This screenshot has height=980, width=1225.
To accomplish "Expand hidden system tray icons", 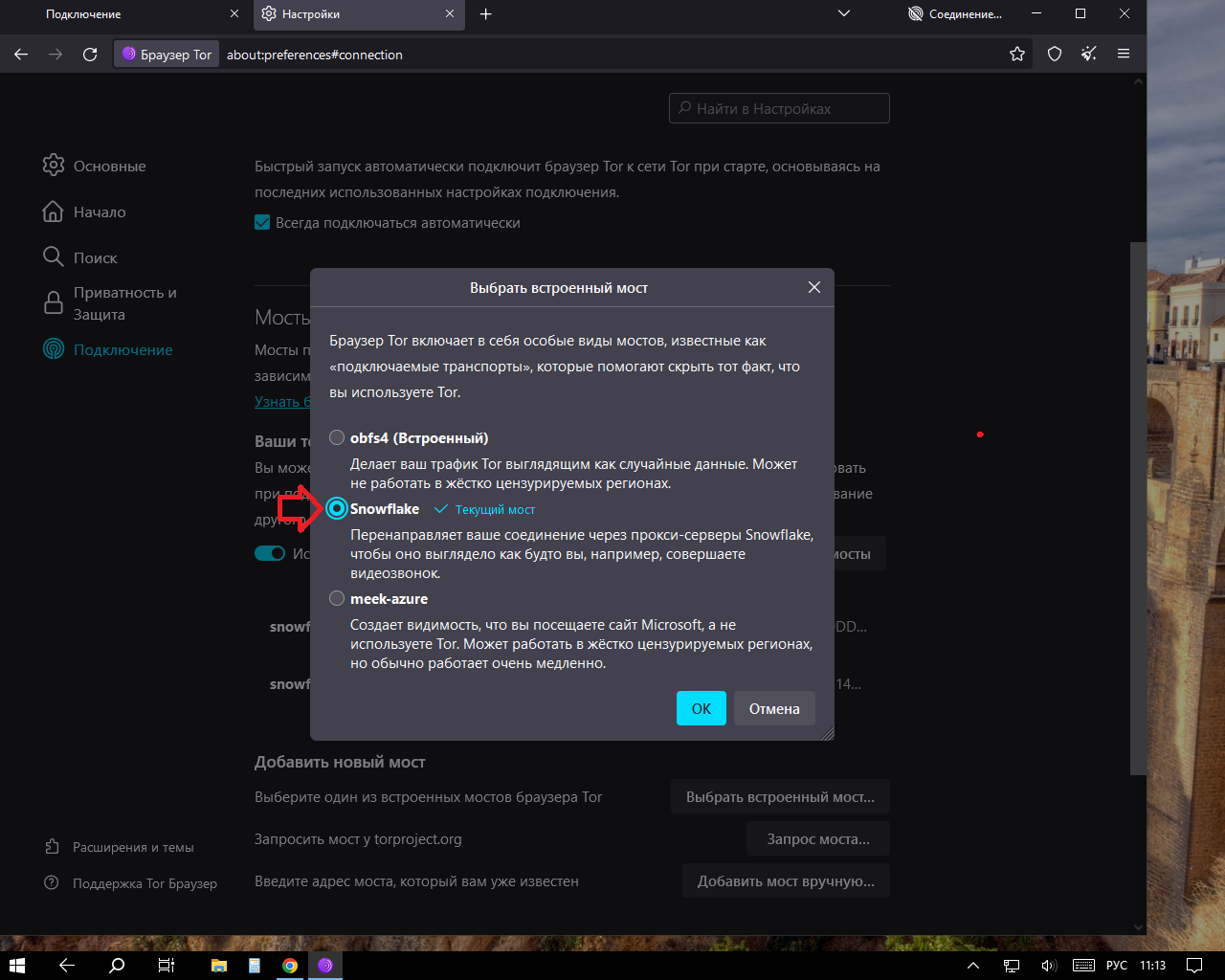I will tap(973, 966).
